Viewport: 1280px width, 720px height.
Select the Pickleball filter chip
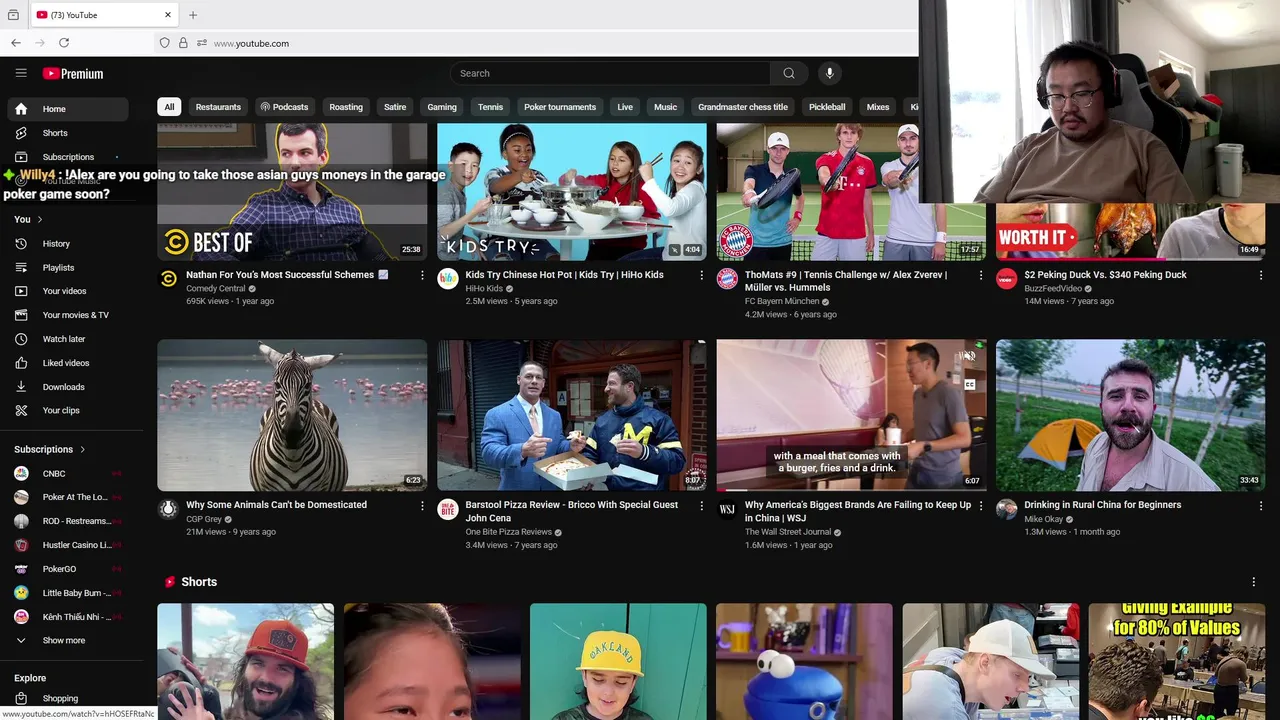(x=827, y=107)
